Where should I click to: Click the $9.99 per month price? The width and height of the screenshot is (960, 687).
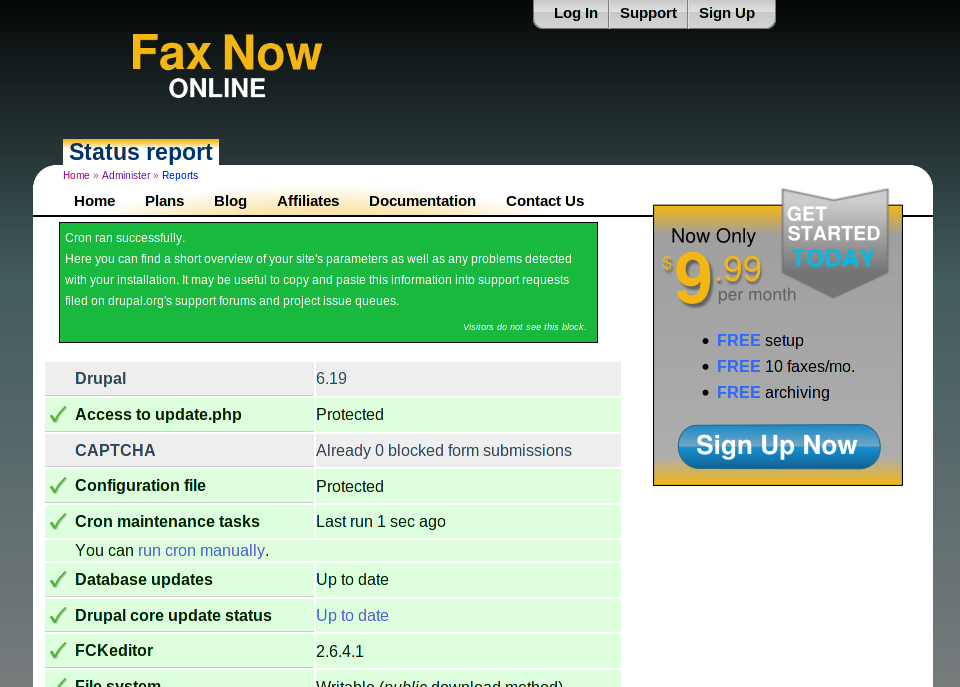(729, 279)
